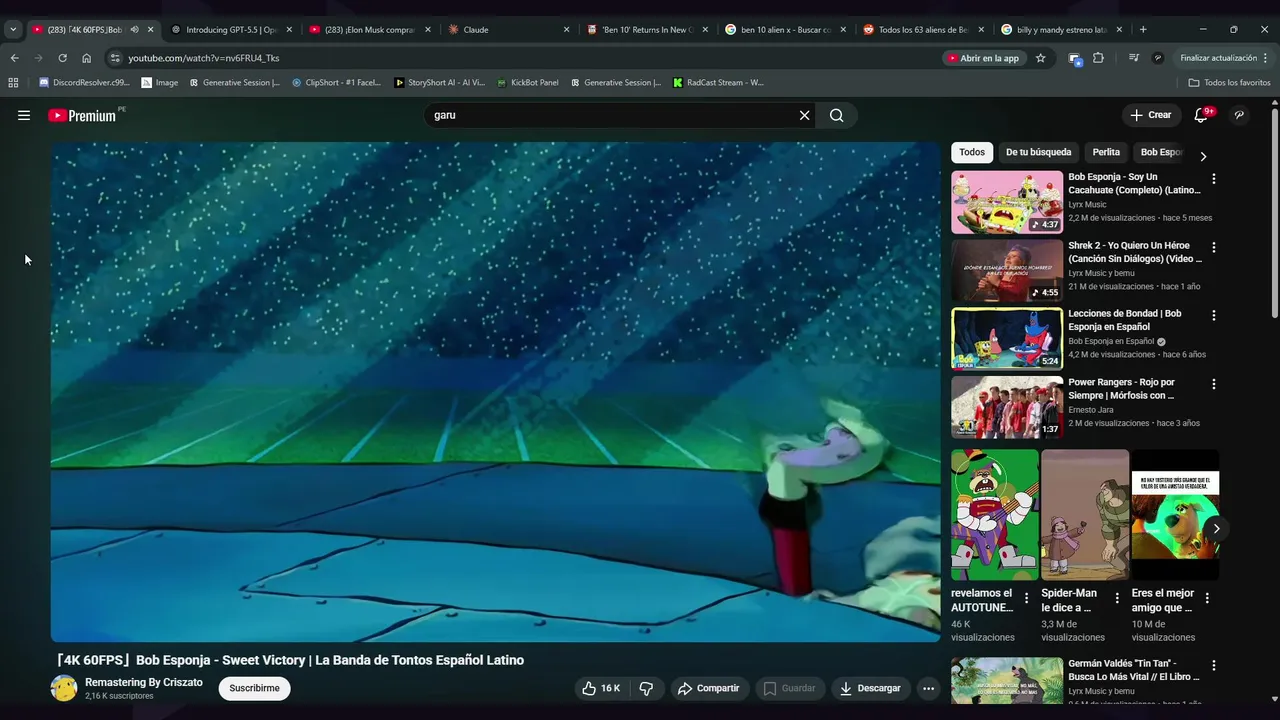Viewport: 1280px width, 720px height.
Task: Select the Bob Espo filter chip
Action: [1162, 152]
